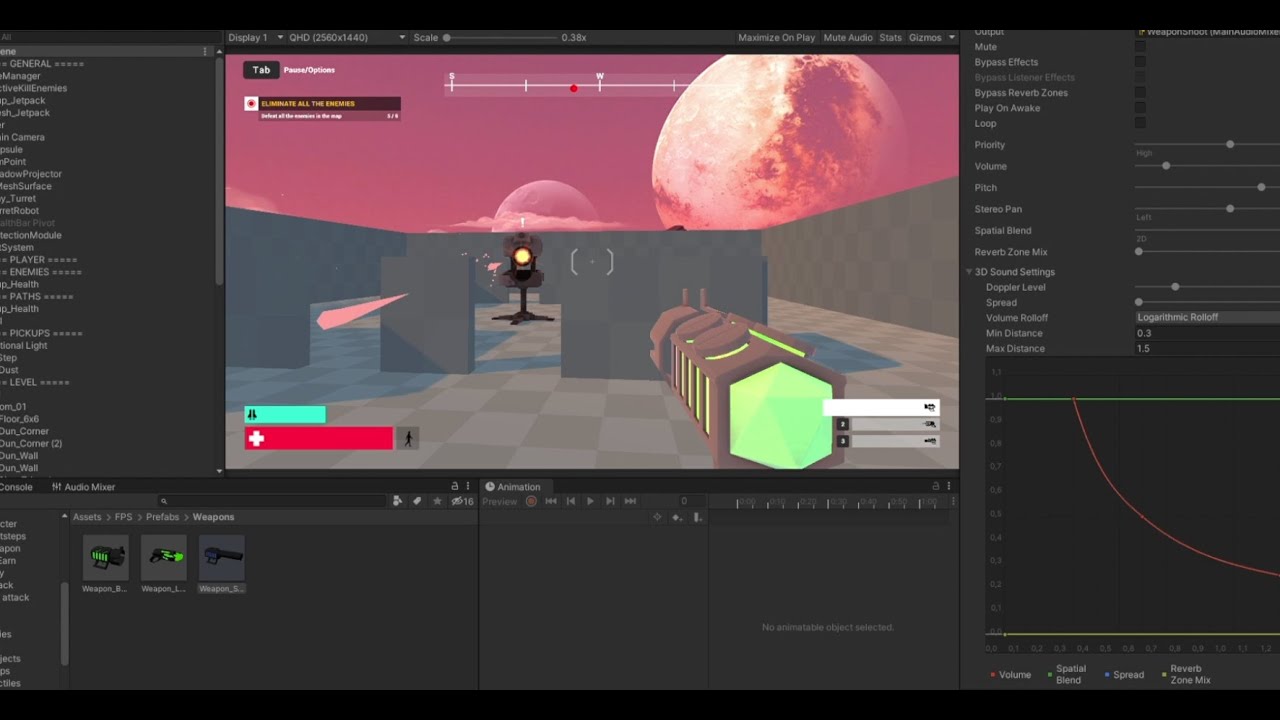The width and height of the screenshot is (1280, 720).
Task: Navigate to Prefabs in the breadcrumb
Action: [x=162, y=517]
